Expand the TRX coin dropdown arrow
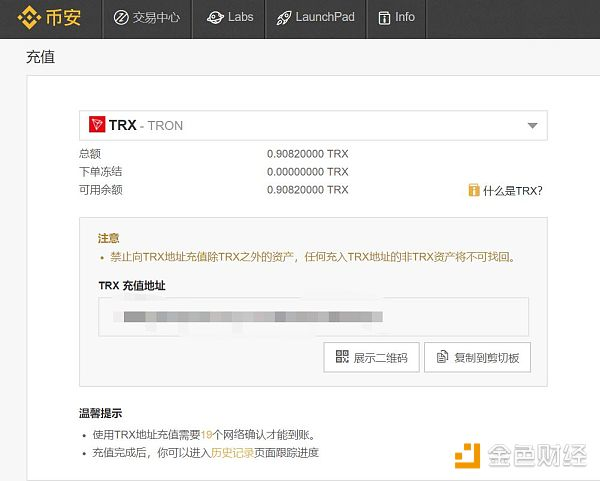The image size is (600, 481). click(532, 126)
